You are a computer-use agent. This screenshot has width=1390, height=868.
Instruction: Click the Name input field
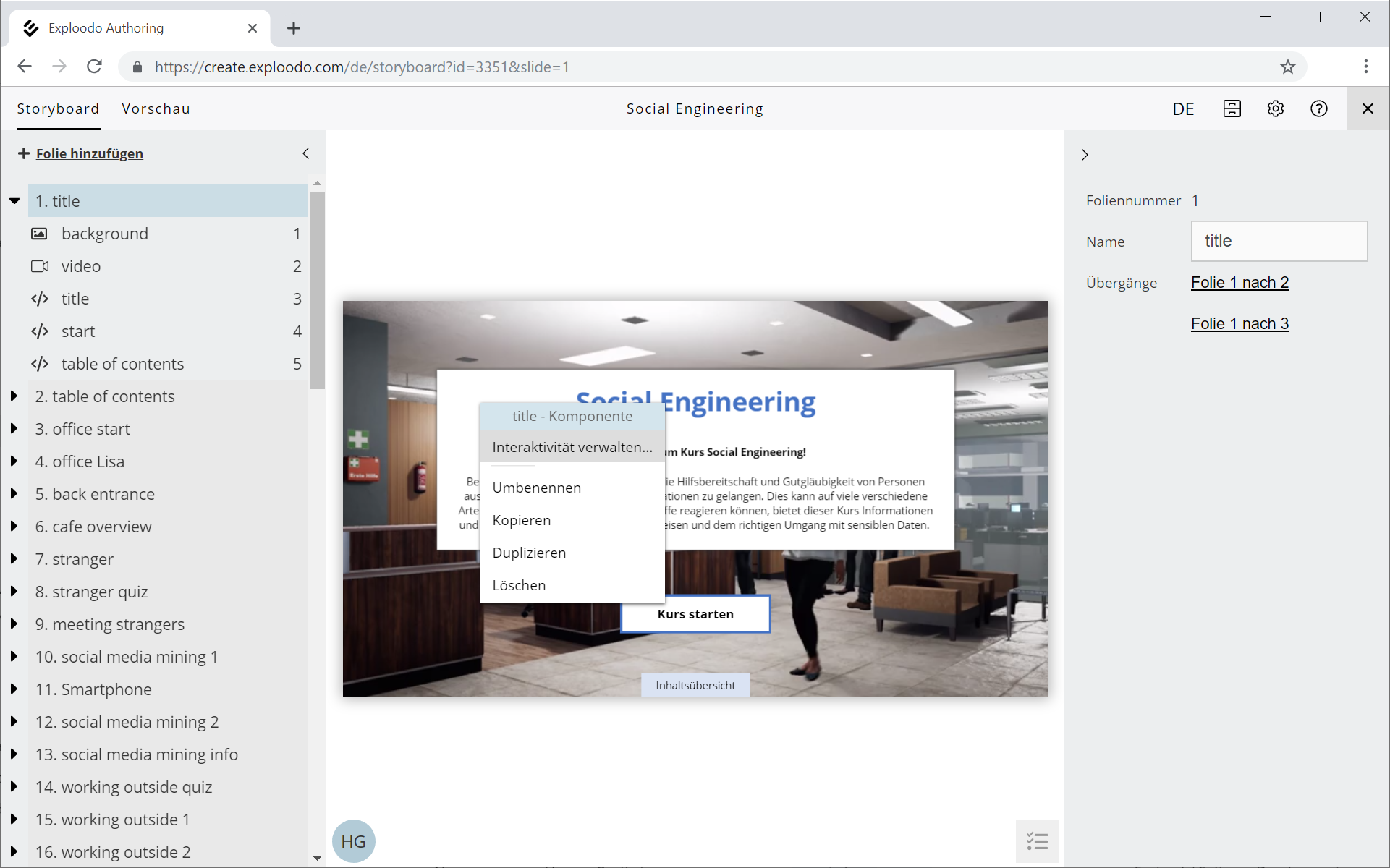pyautogui.click(x=1279, y=241)
